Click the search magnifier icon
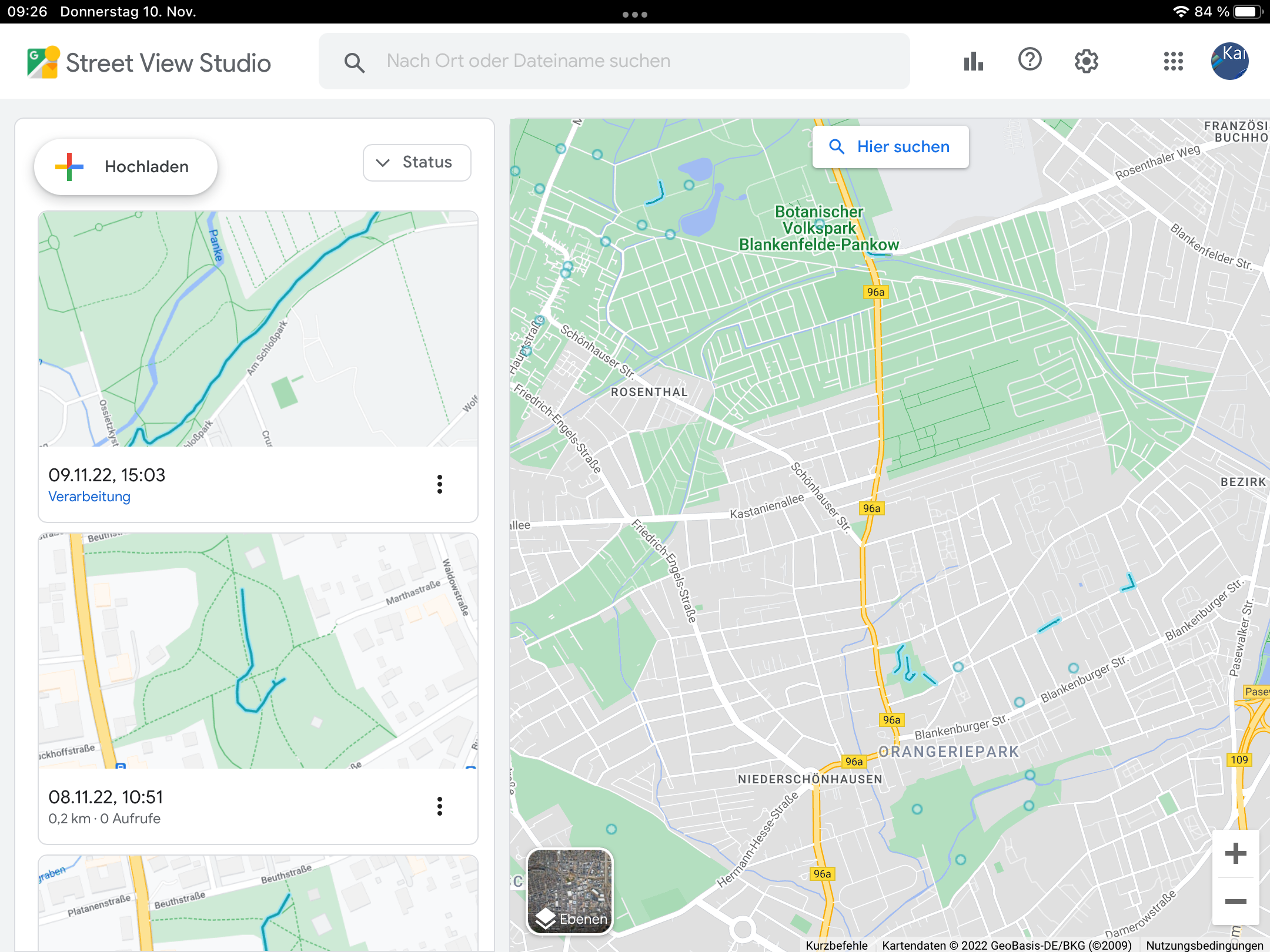 [355, 62]
